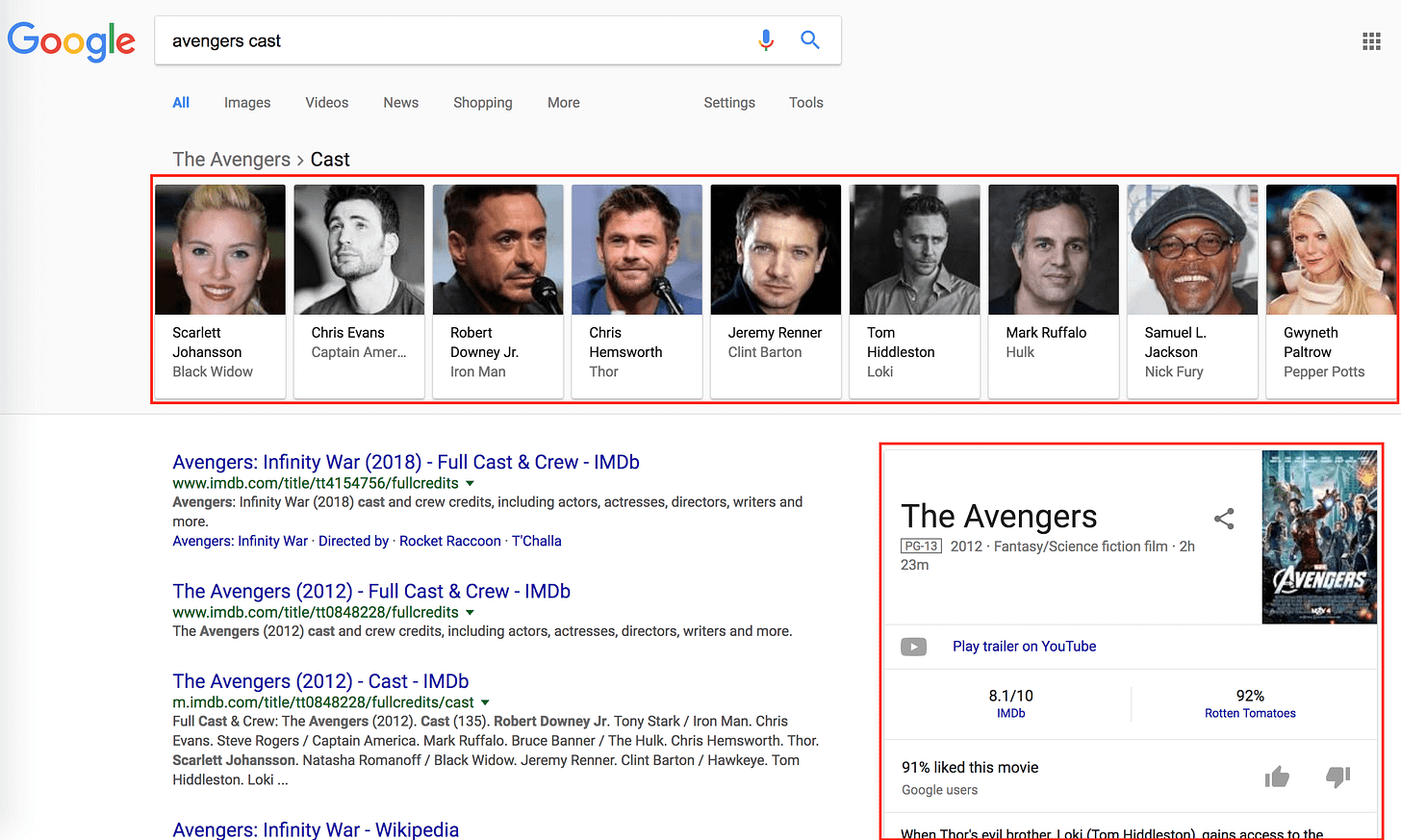Switch to News tab
This screenshot has height=840, width=1401.
400,103
